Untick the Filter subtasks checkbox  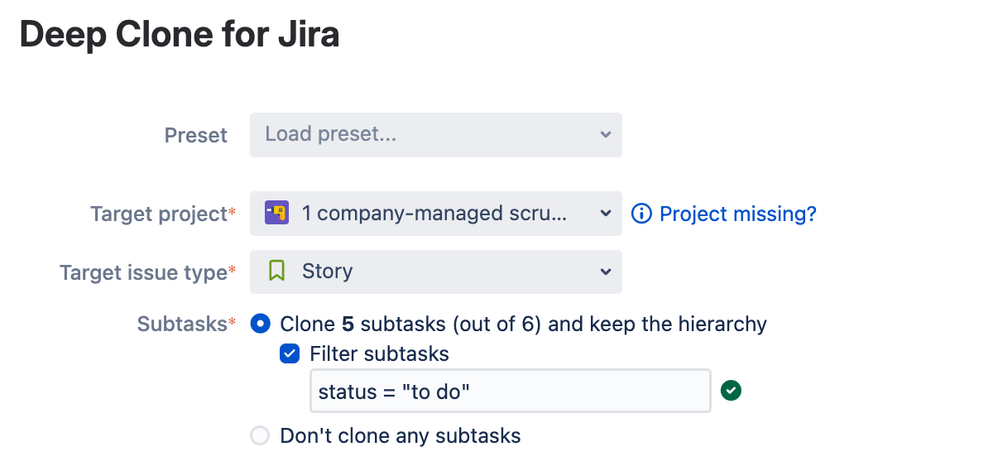[290, 353]
